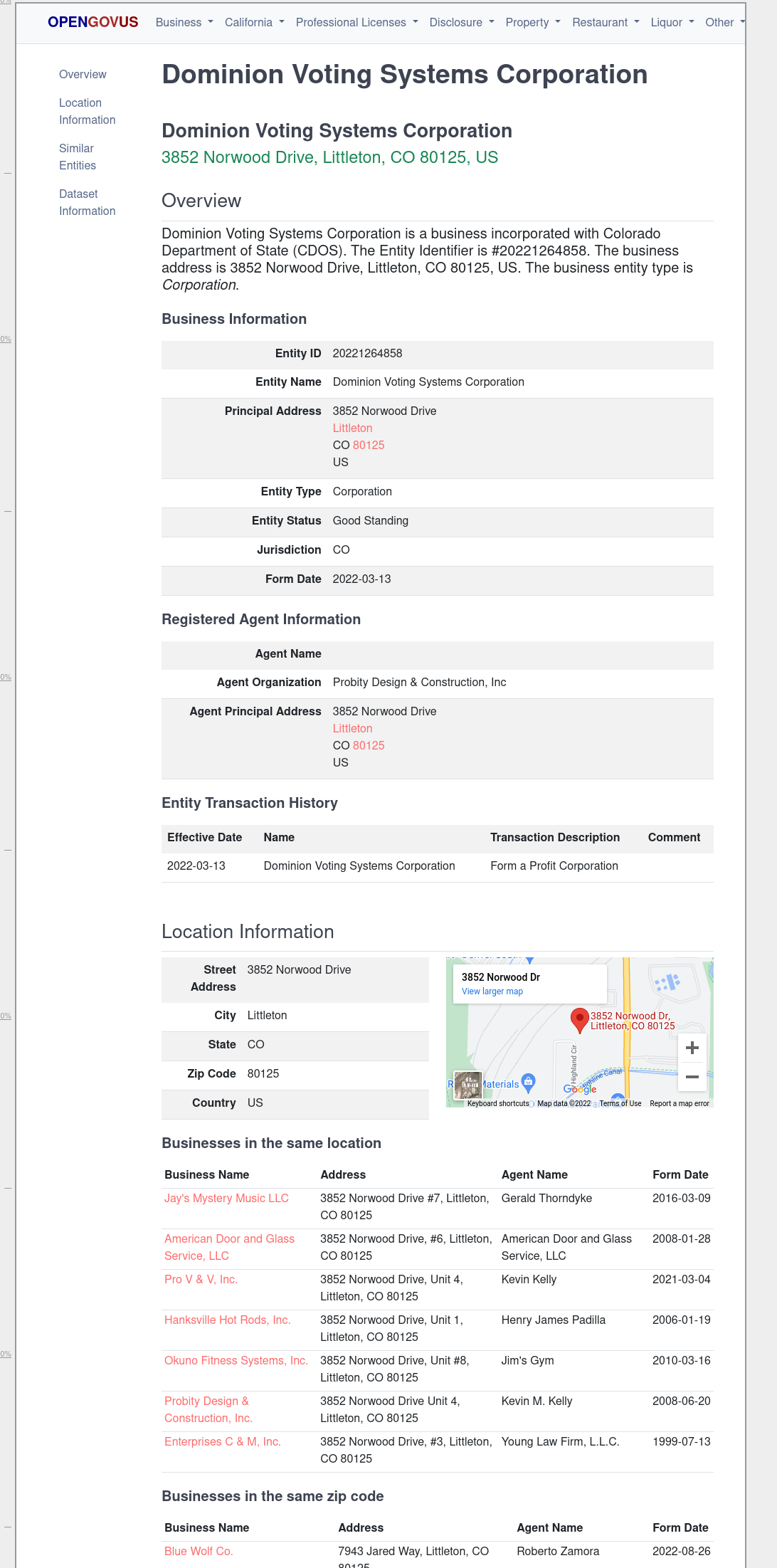
Task: Open Jay's Mystery Music LLC
Action: (226, 1199)
